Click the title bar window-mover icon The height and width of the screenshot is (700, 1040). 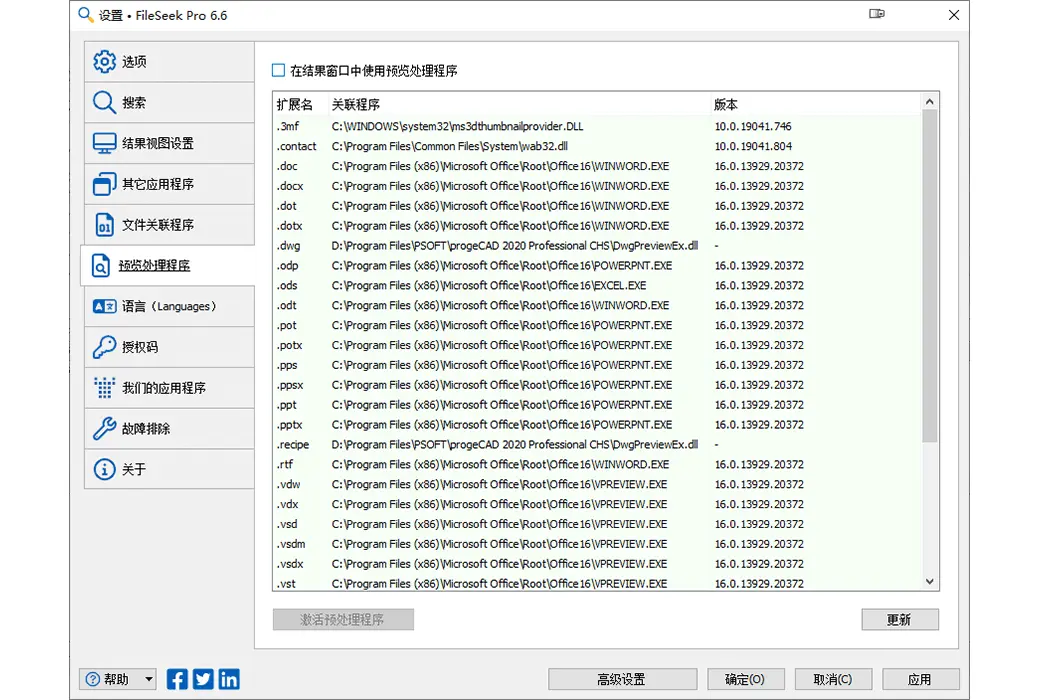[x=877, y=14]
